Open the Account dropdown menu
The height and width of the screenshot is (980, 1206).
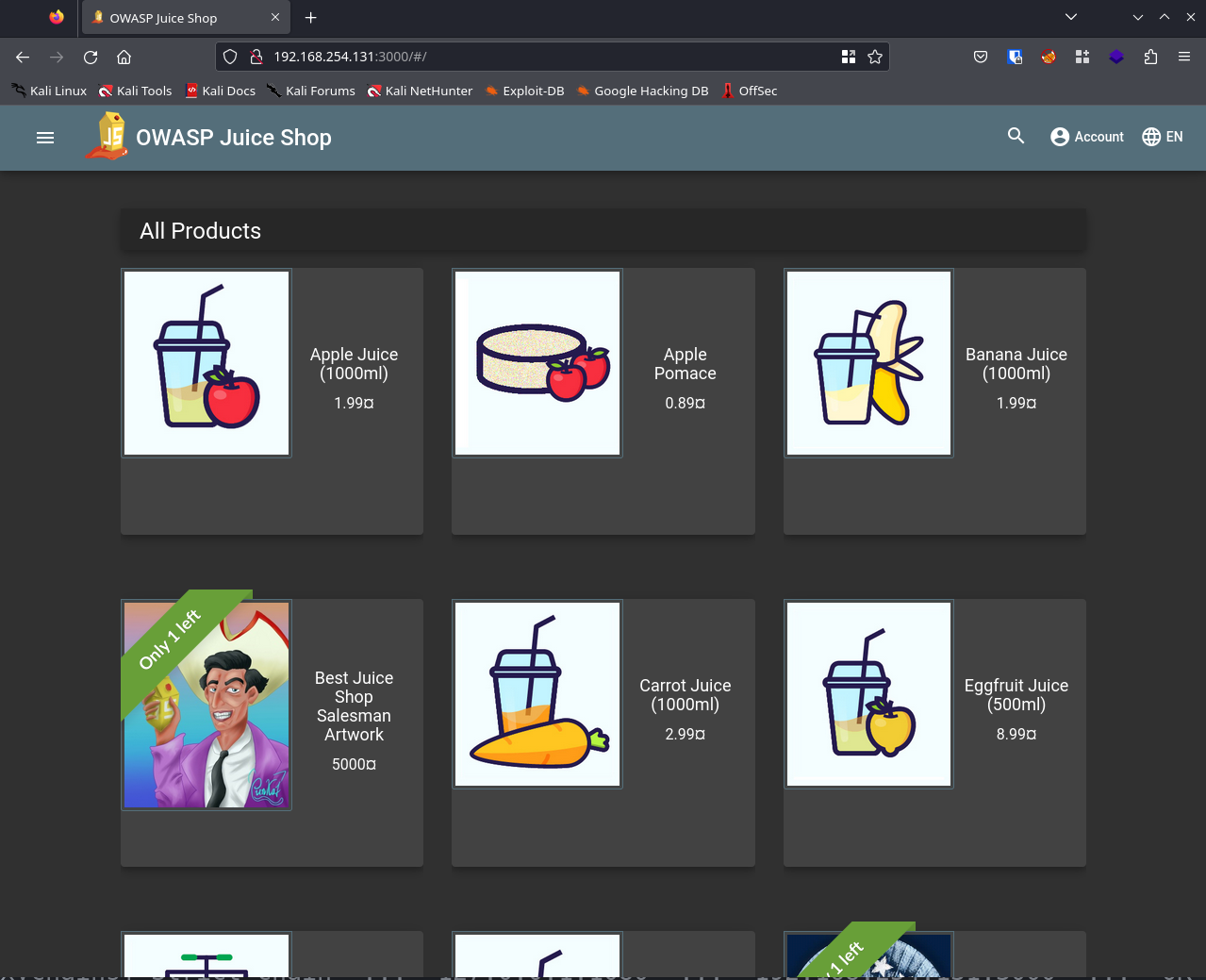click(x=1087, y=137)
